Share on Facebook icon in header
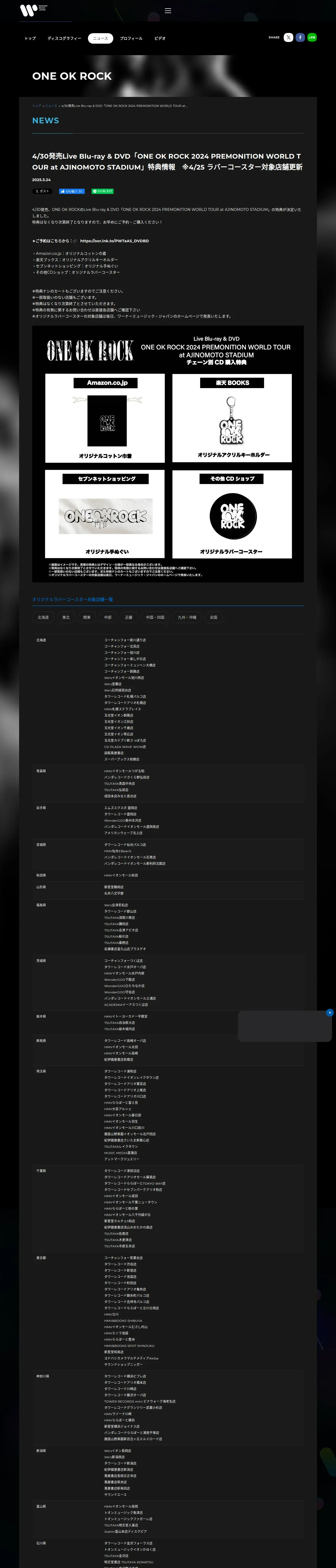 300,37
